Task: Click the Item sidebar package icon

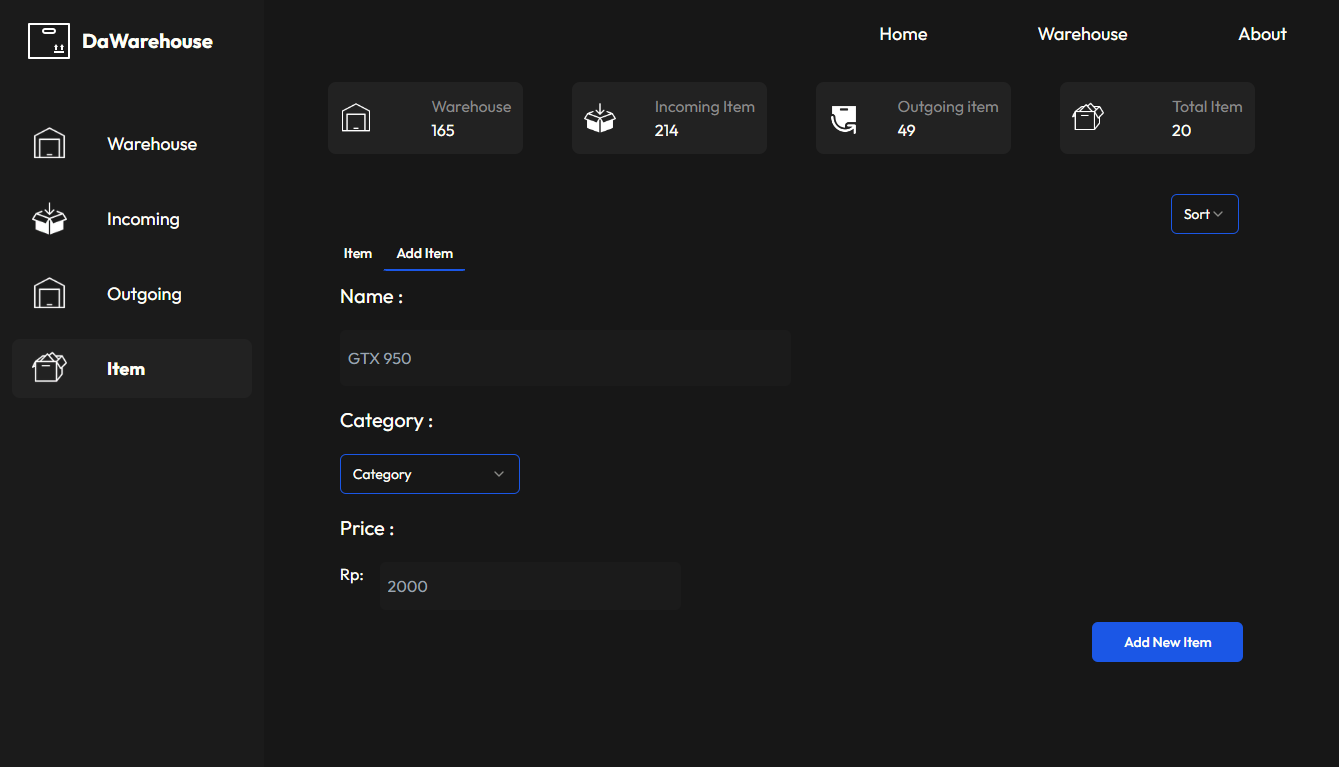Action: [49, 368]
